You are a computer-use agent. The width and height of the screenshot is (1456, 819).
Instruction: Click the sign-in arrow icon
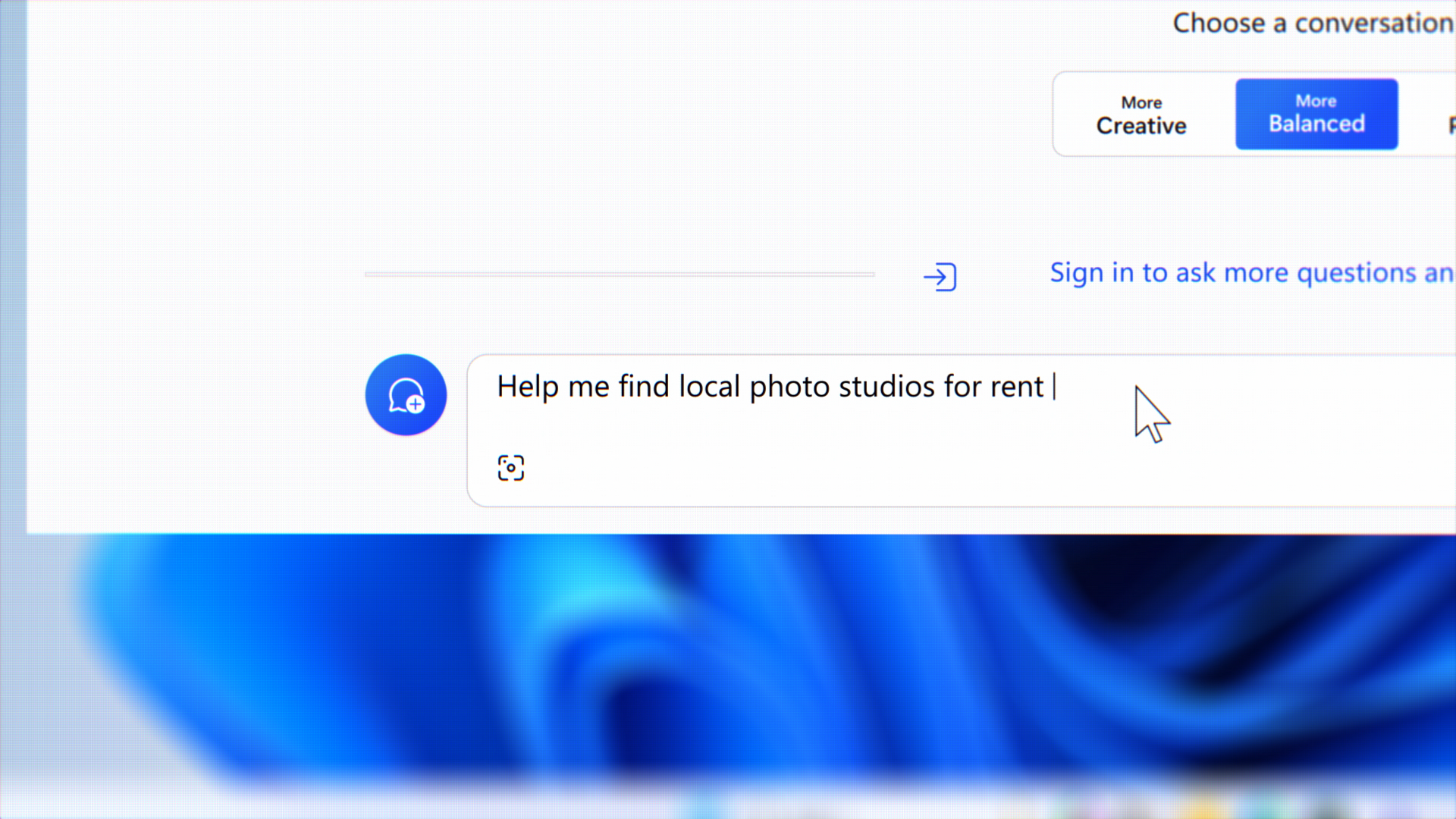coord(940,277)
